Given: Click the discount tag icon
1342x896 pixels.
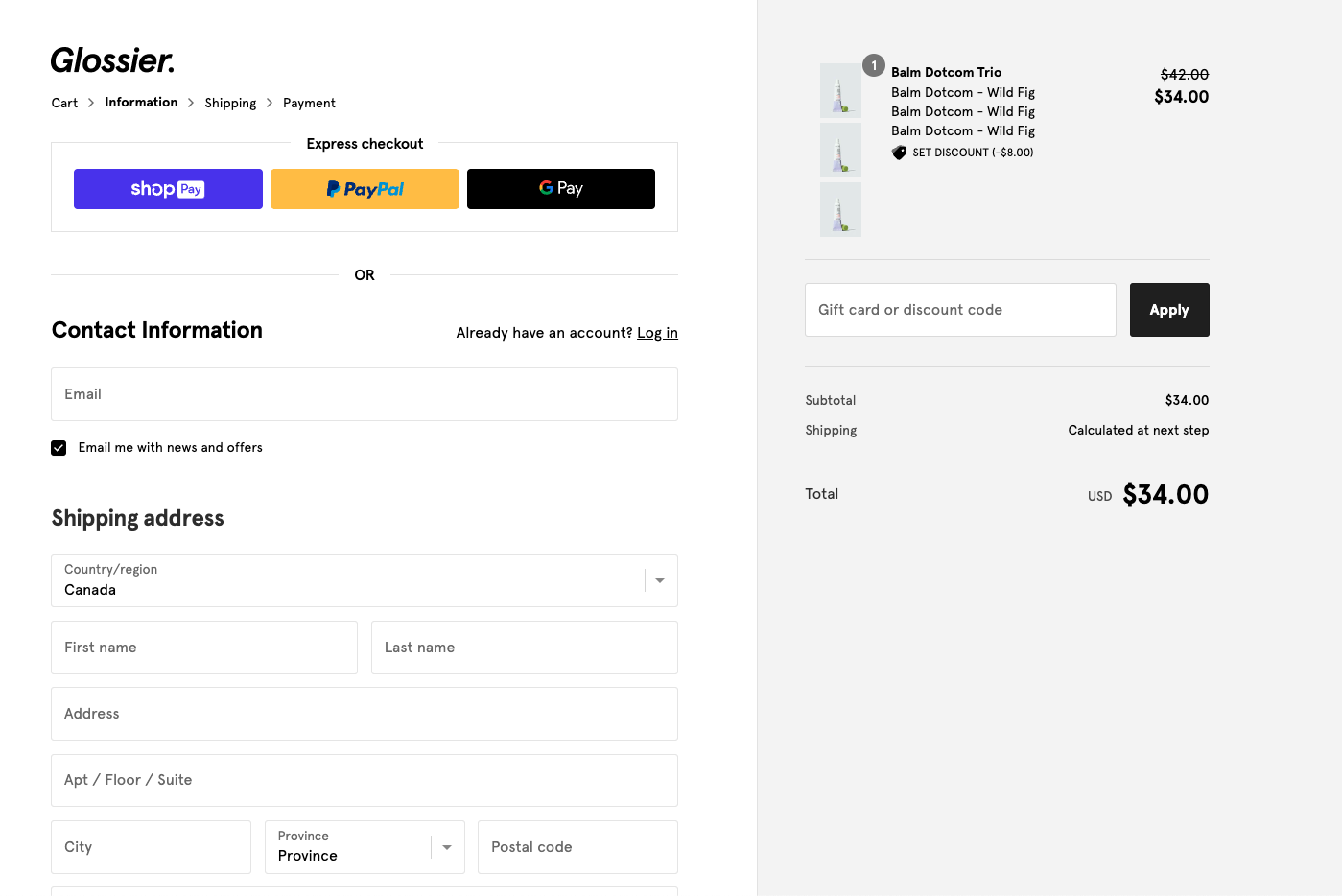Looking at the screenshot, I should point(899,153).
